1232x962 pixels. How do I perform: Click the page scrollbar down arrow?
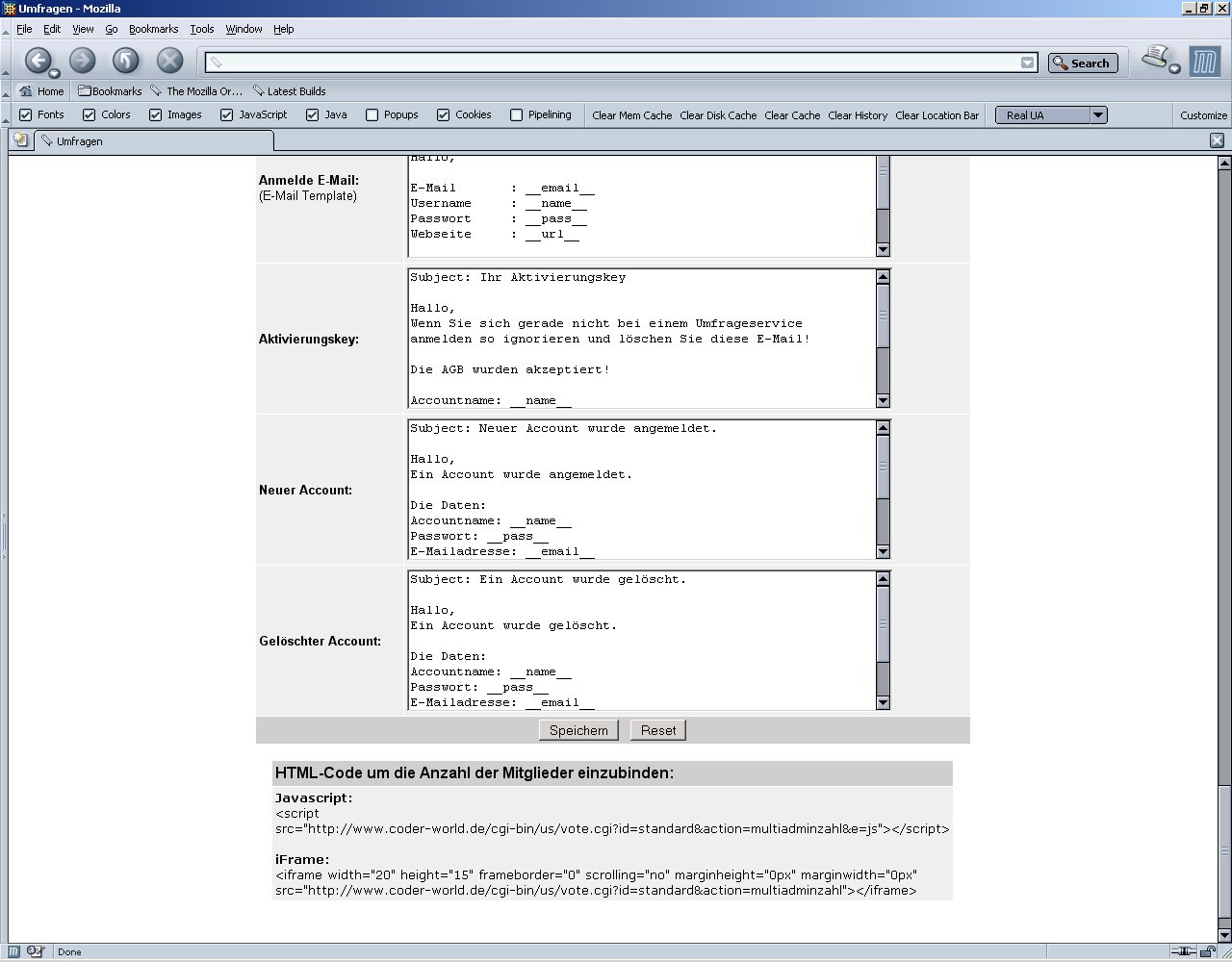1224,935
